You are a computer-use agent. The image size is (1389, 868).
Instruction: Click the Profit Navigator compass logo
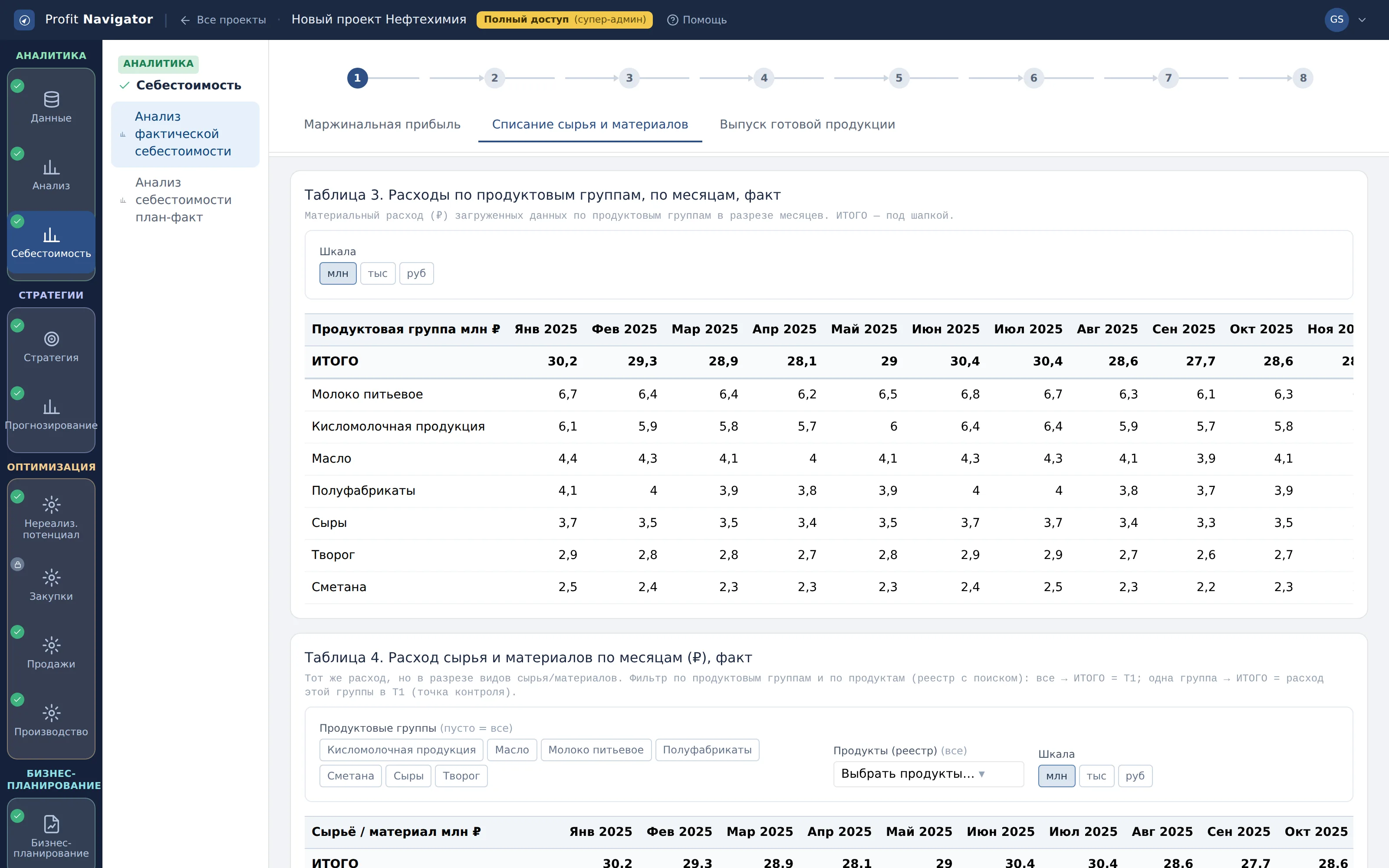[24, 20]
